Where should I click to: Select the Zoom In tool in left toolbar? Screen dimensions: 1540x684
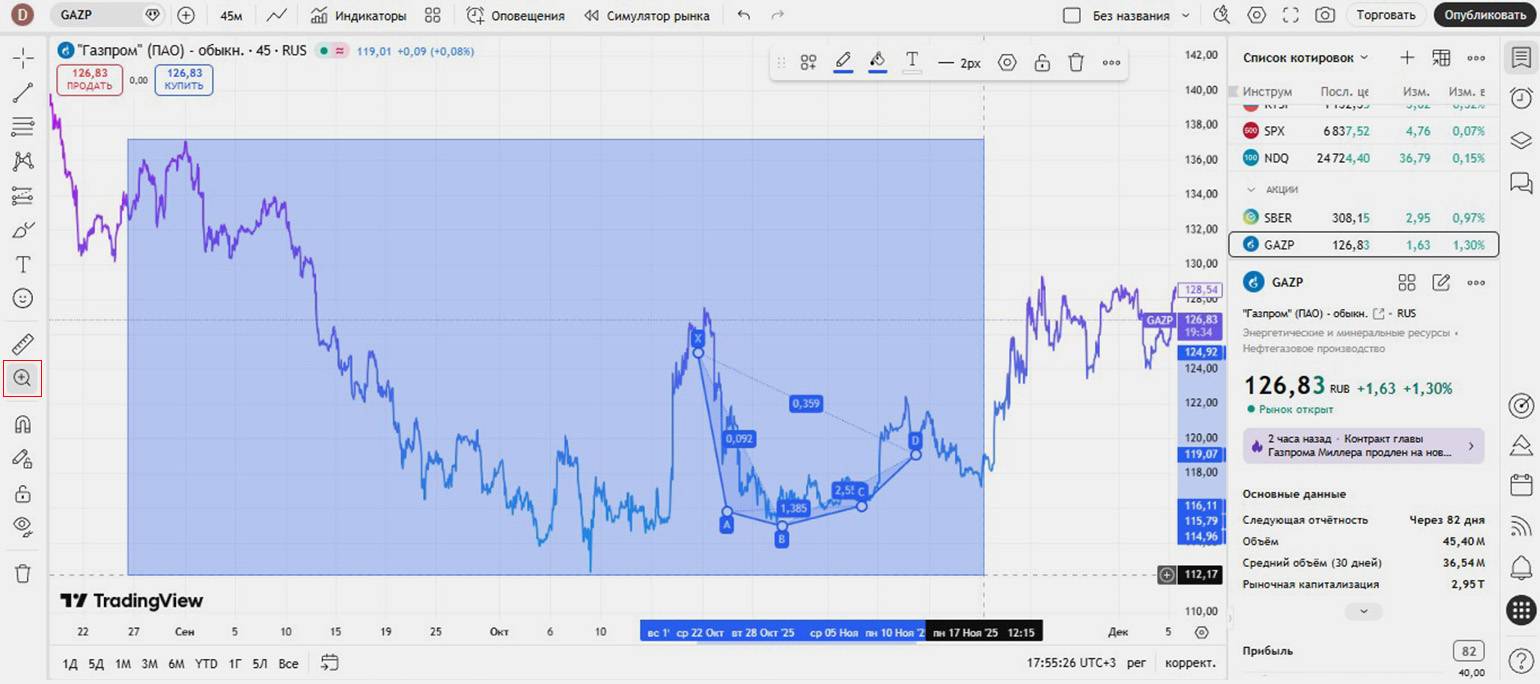tap(22, 378)
